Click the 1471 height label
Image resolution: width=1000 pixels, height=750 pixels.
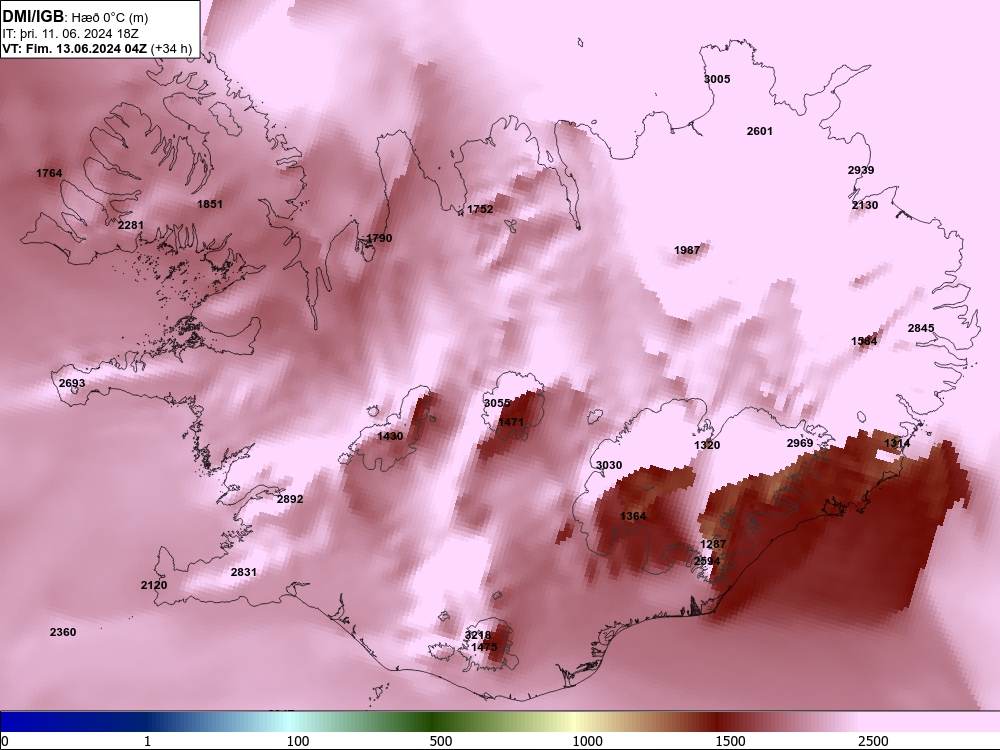click(x=511, y=422)
